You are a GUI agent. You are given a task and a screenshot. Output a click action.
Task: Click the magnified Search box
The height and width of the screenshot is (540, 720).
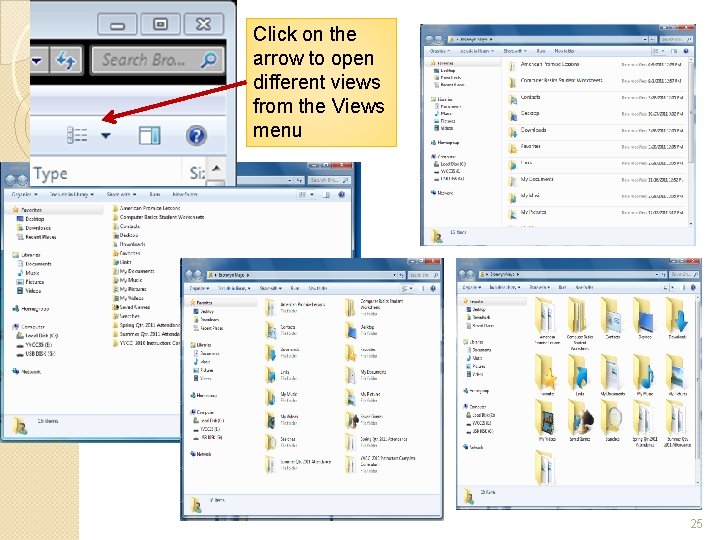tap(156, 60)
